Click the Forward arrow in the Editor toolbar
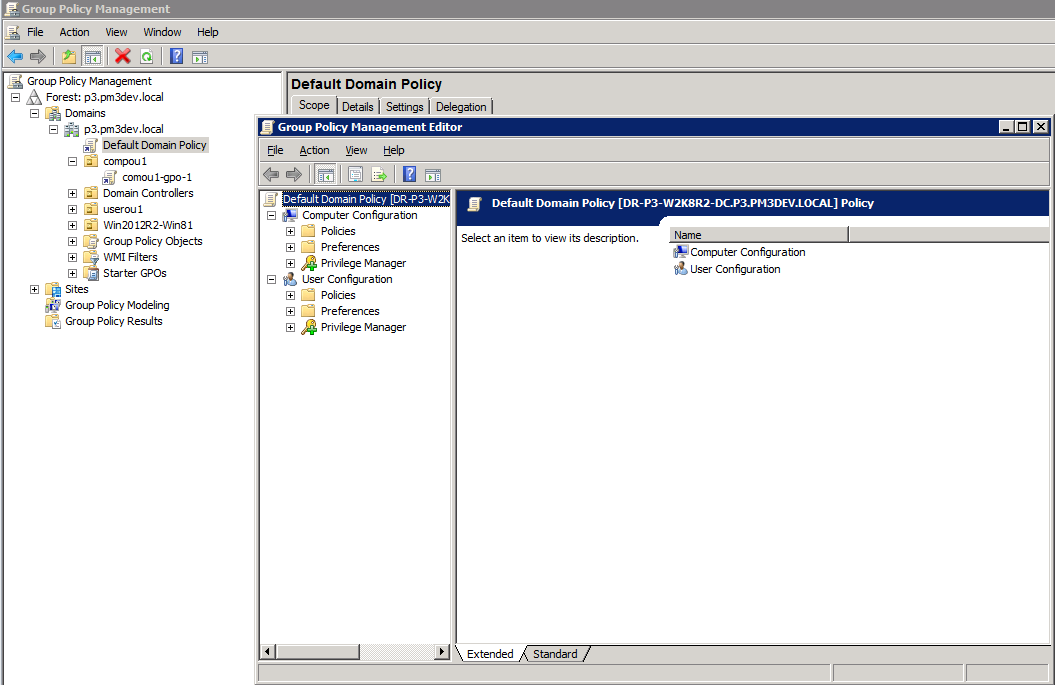This screenshot has height=685, width=1055. [x=294, y=175]
